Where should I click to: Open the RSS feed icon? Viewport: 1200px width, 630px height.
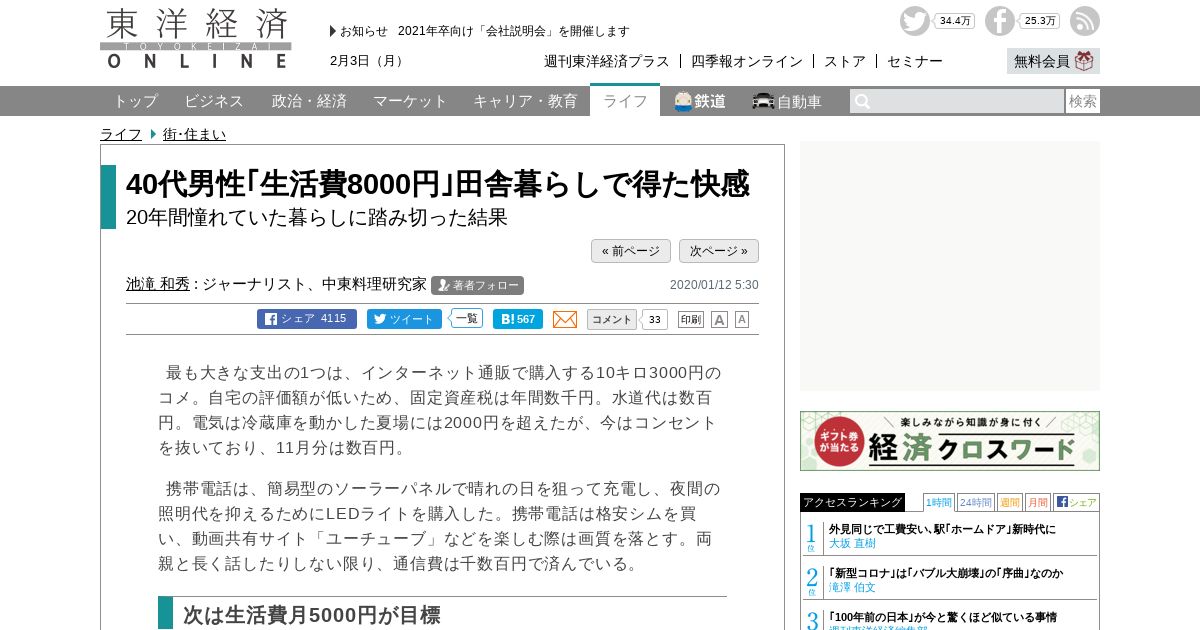coord(1085,21)
